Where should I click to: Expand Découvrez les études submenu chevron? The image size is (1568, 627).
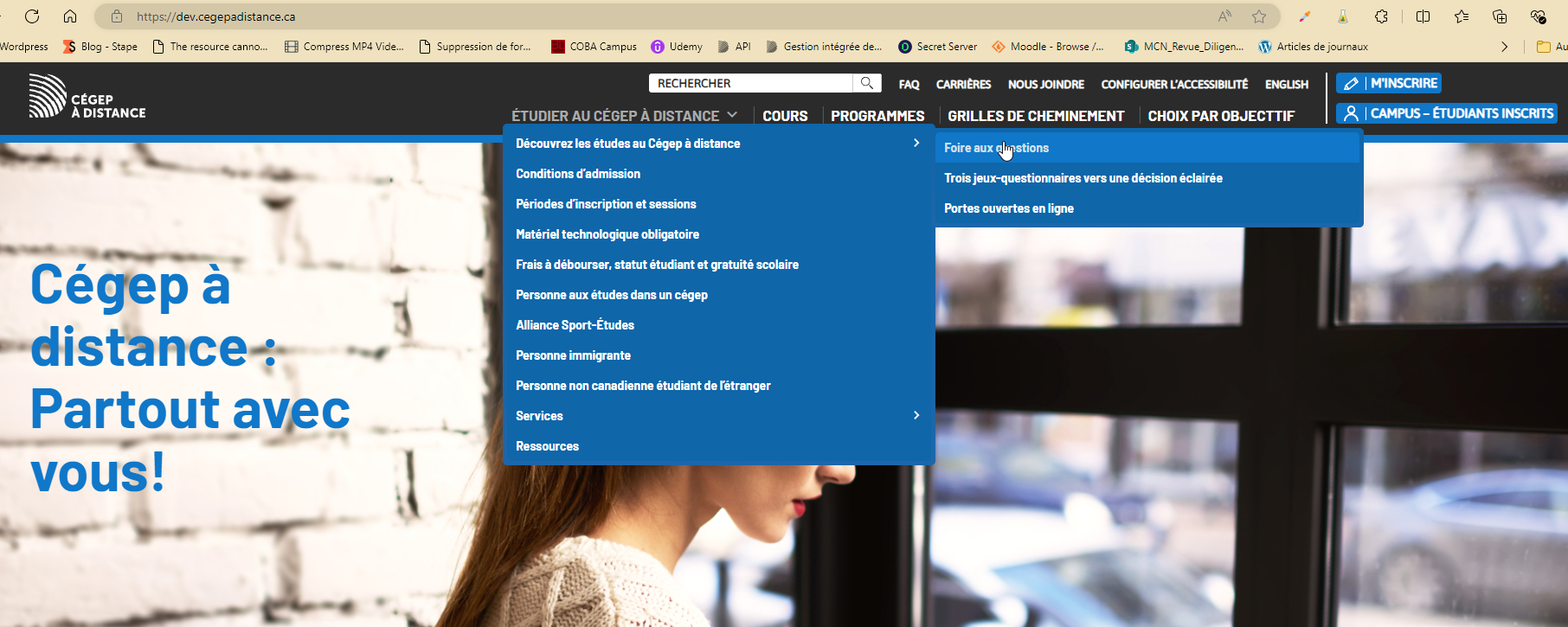pyautogui.click(x=916, y=143)
